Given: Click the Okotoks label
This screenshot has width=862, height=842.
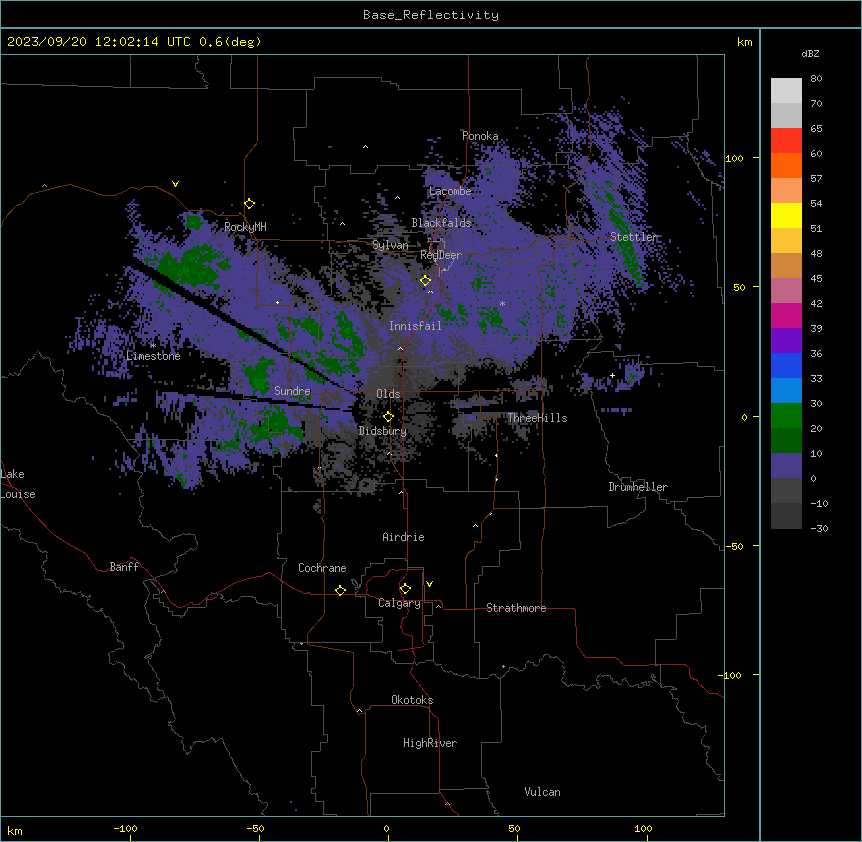Looking at the screenshot, I should click(x=412, y=700).
